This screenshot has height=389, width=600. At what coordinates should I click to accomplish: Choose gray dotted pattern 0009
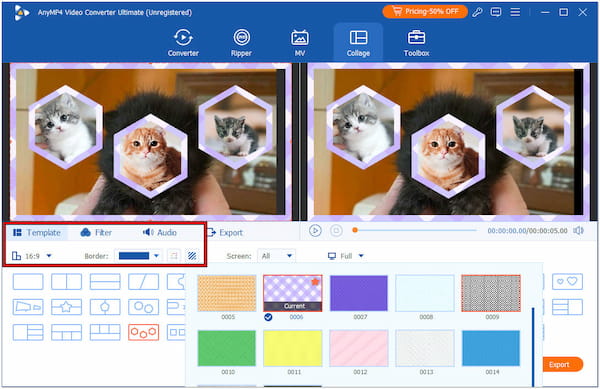pyautogui.click(x=491, y=293)
